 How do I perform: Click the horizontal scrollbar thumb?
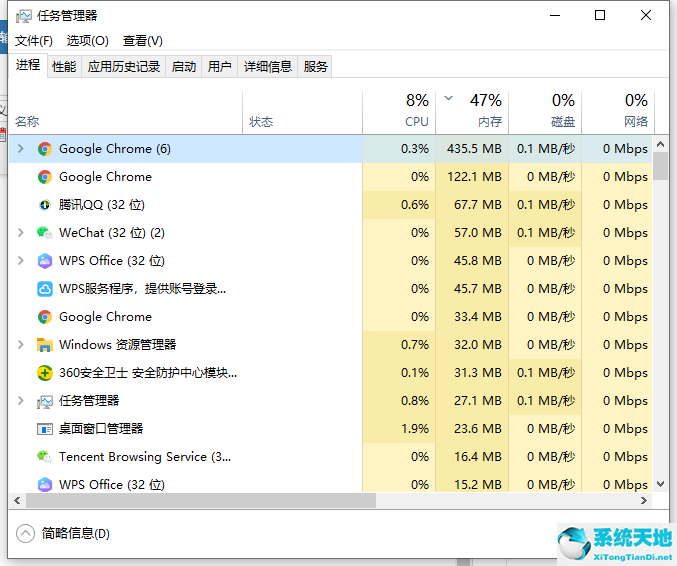point(201,500)
